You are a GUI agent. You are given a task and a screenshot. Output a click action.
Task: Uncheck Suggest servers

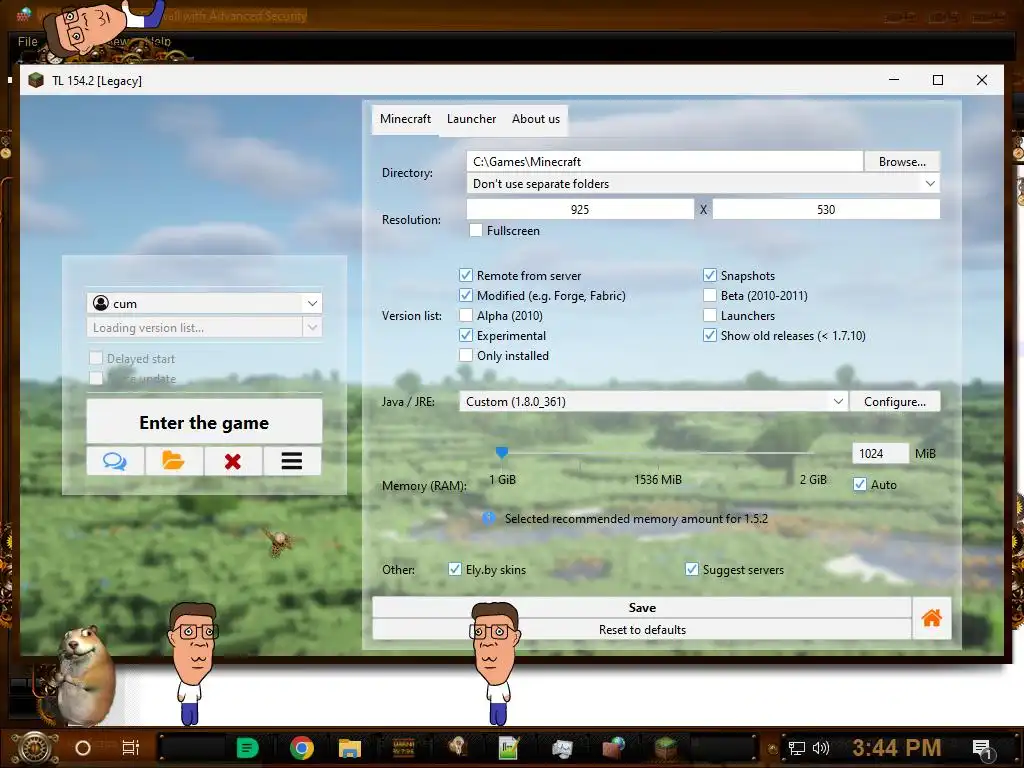(x=692, y=569)
